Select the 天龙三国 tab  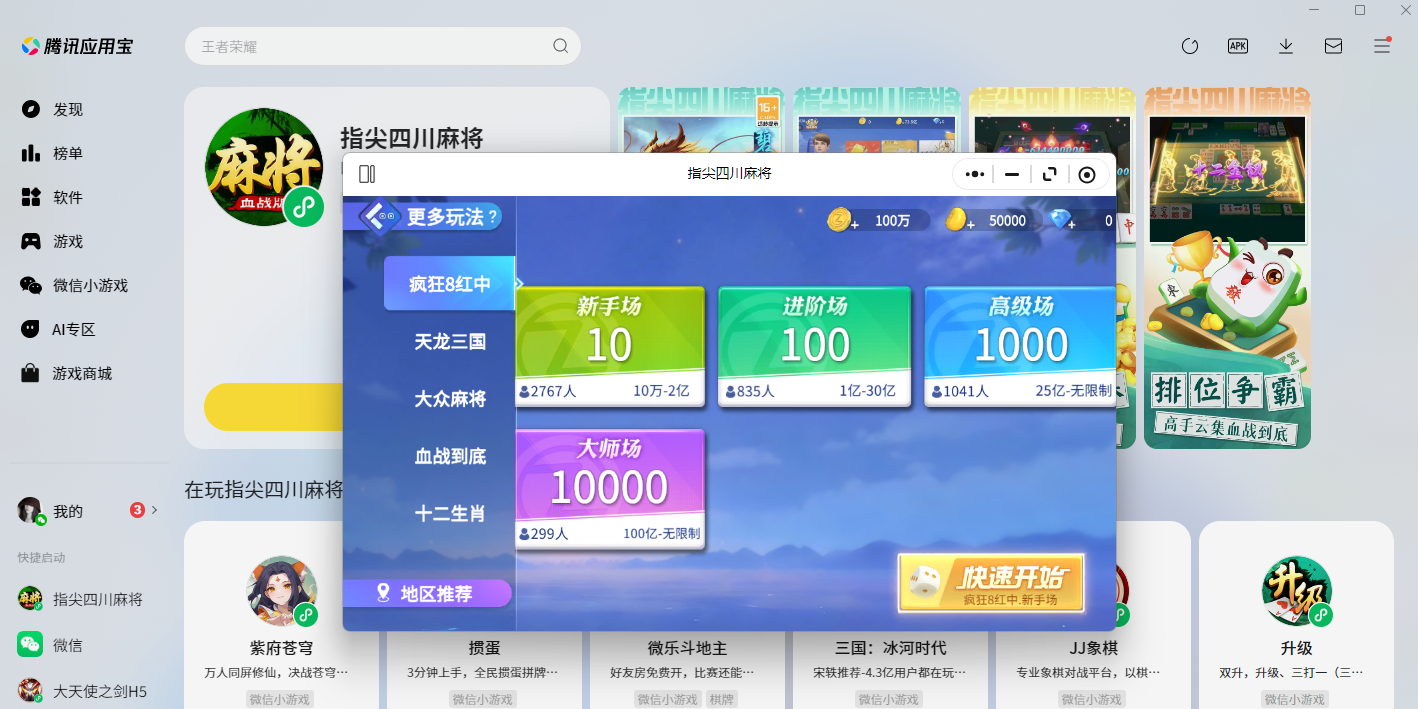450,341
